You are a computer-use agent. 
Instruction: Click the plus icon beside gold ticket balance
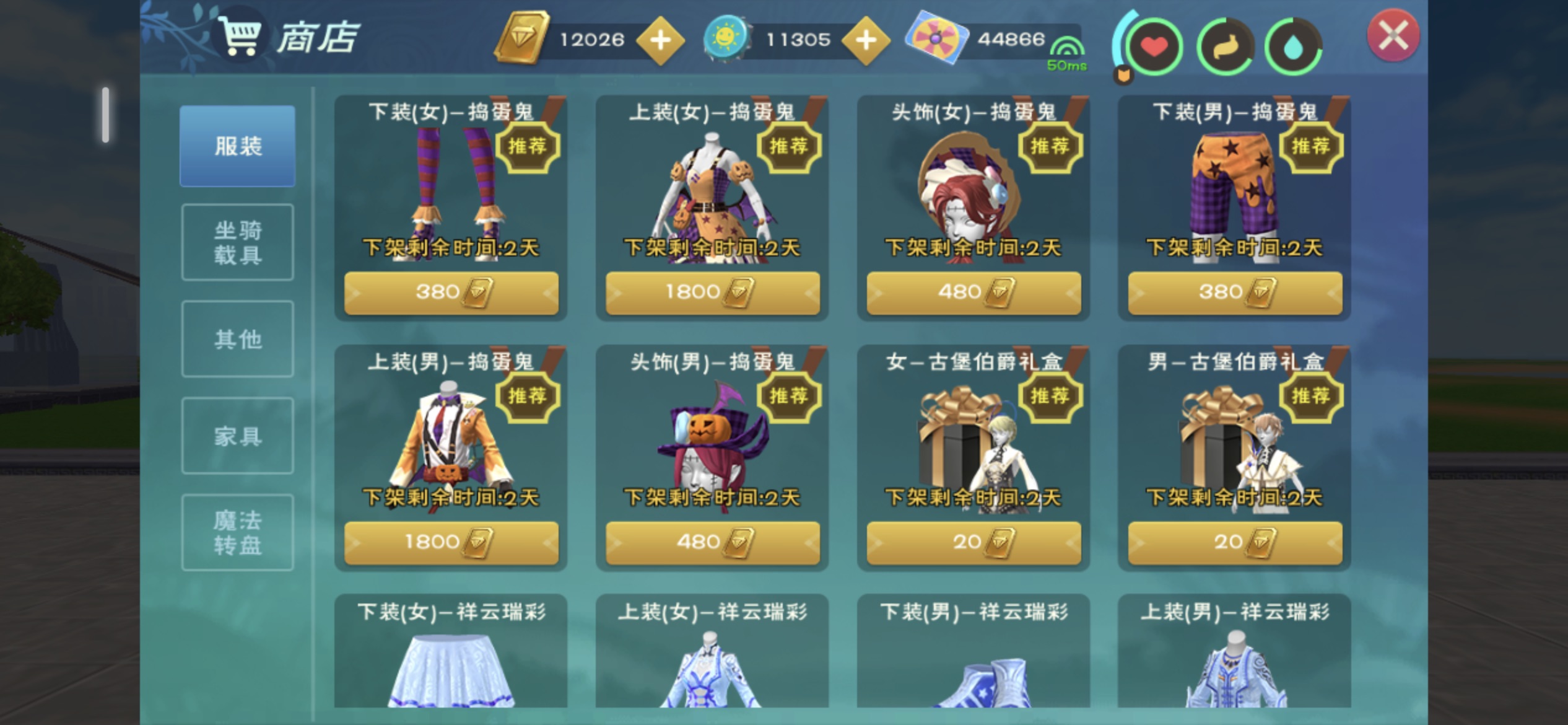coord(661,40)
